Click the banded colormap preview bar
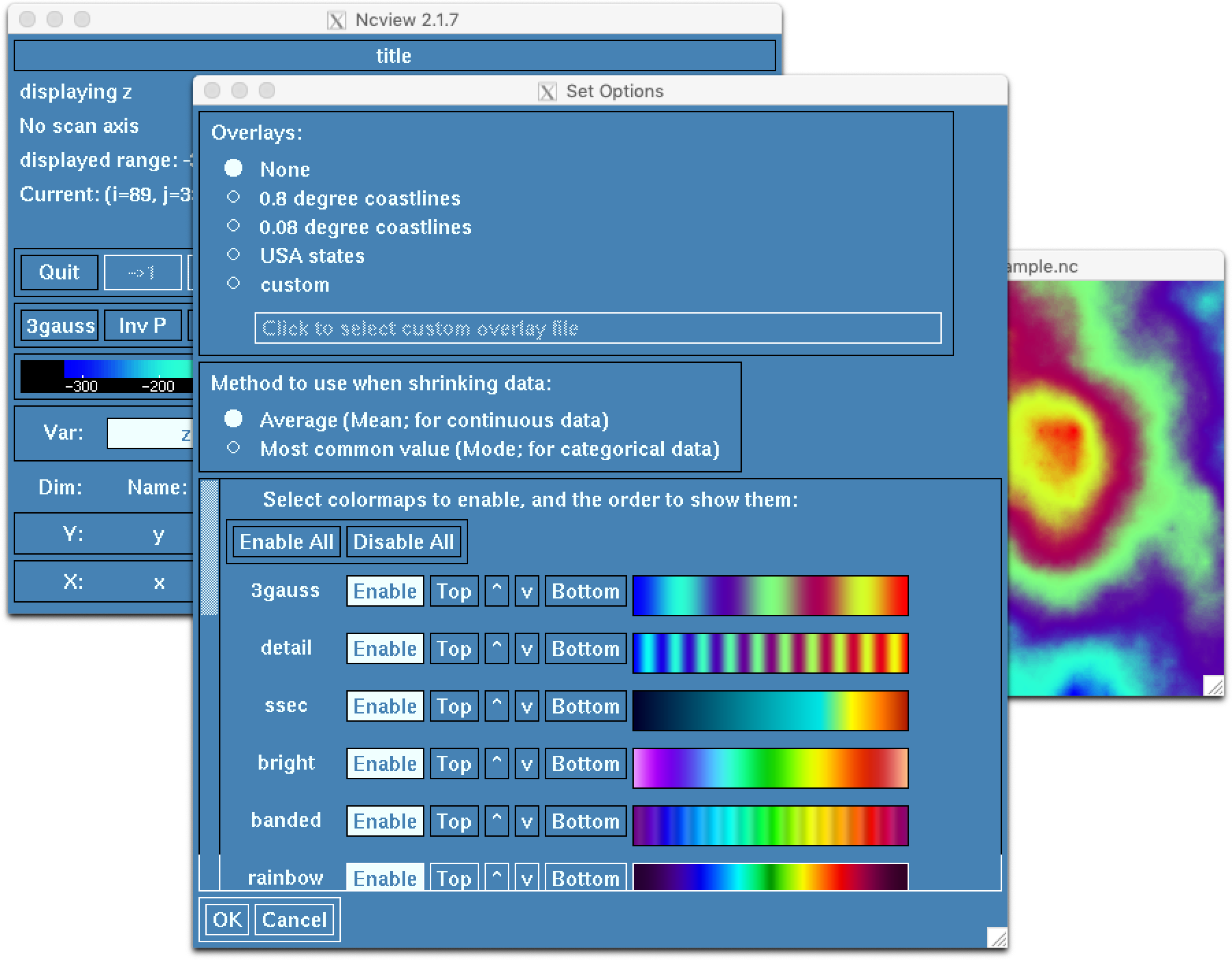1232x960 pixels. click(771, 826)
